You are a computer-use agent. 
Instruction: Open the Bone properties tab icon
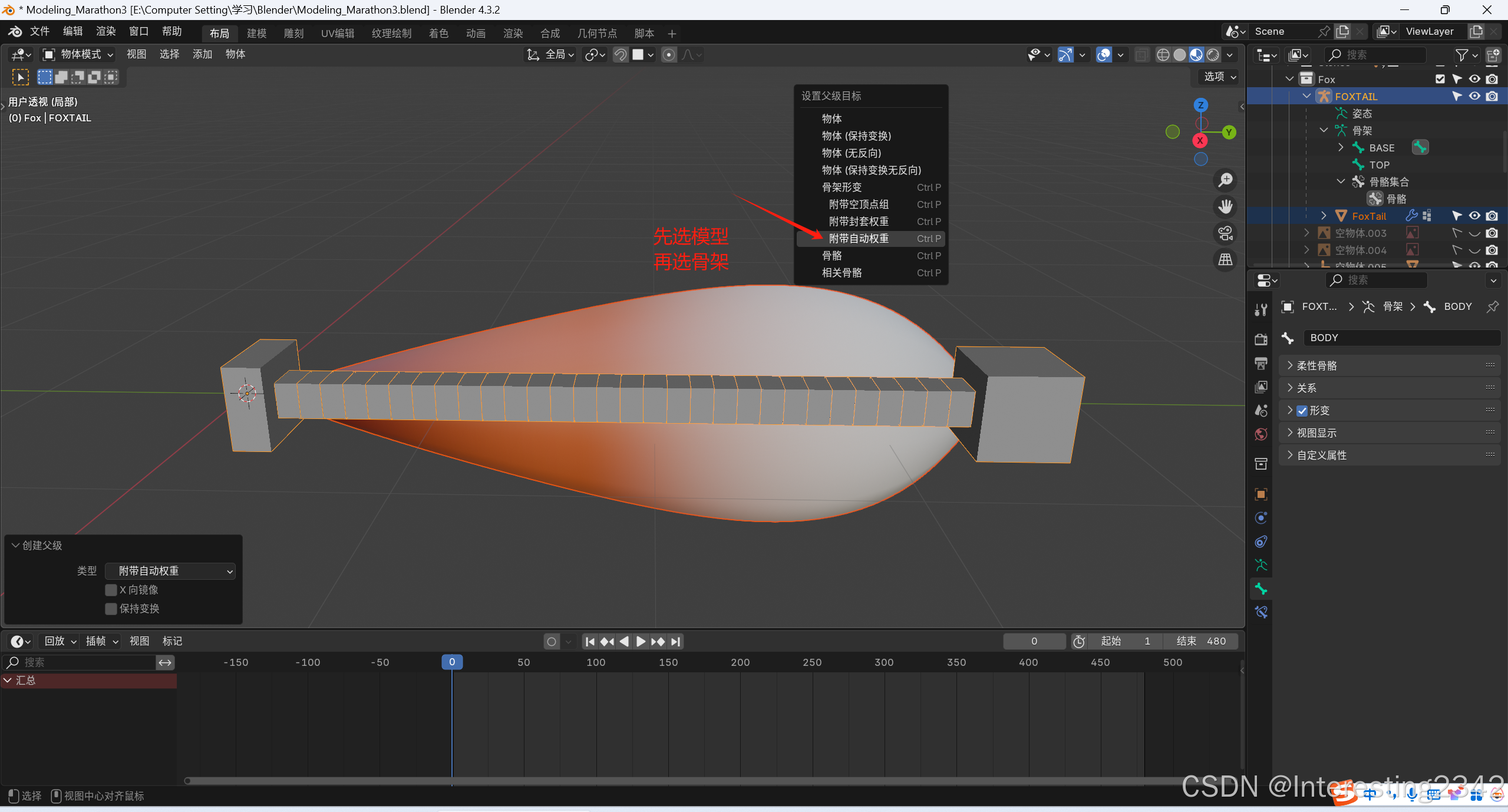pyautogui.click(x=1261, y=589)
